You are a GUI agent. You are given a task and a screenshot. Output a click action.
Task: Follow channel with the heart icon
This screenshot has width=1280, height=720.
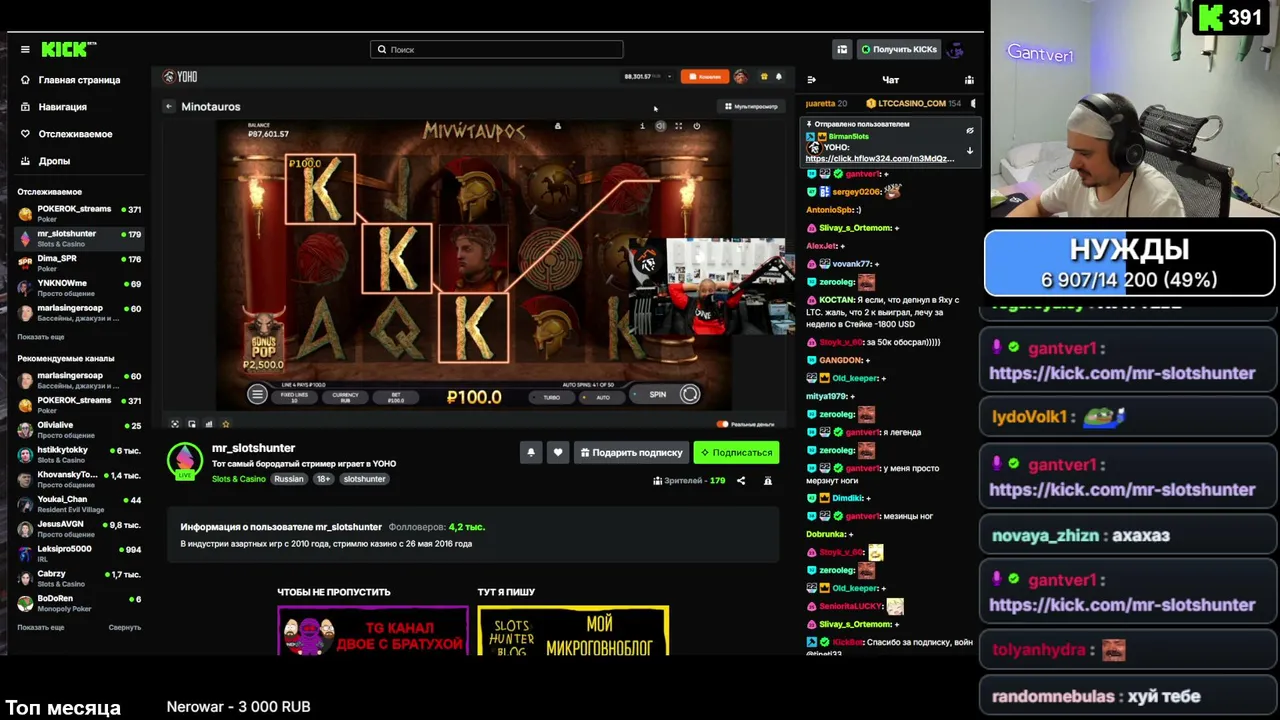point(558,453)
